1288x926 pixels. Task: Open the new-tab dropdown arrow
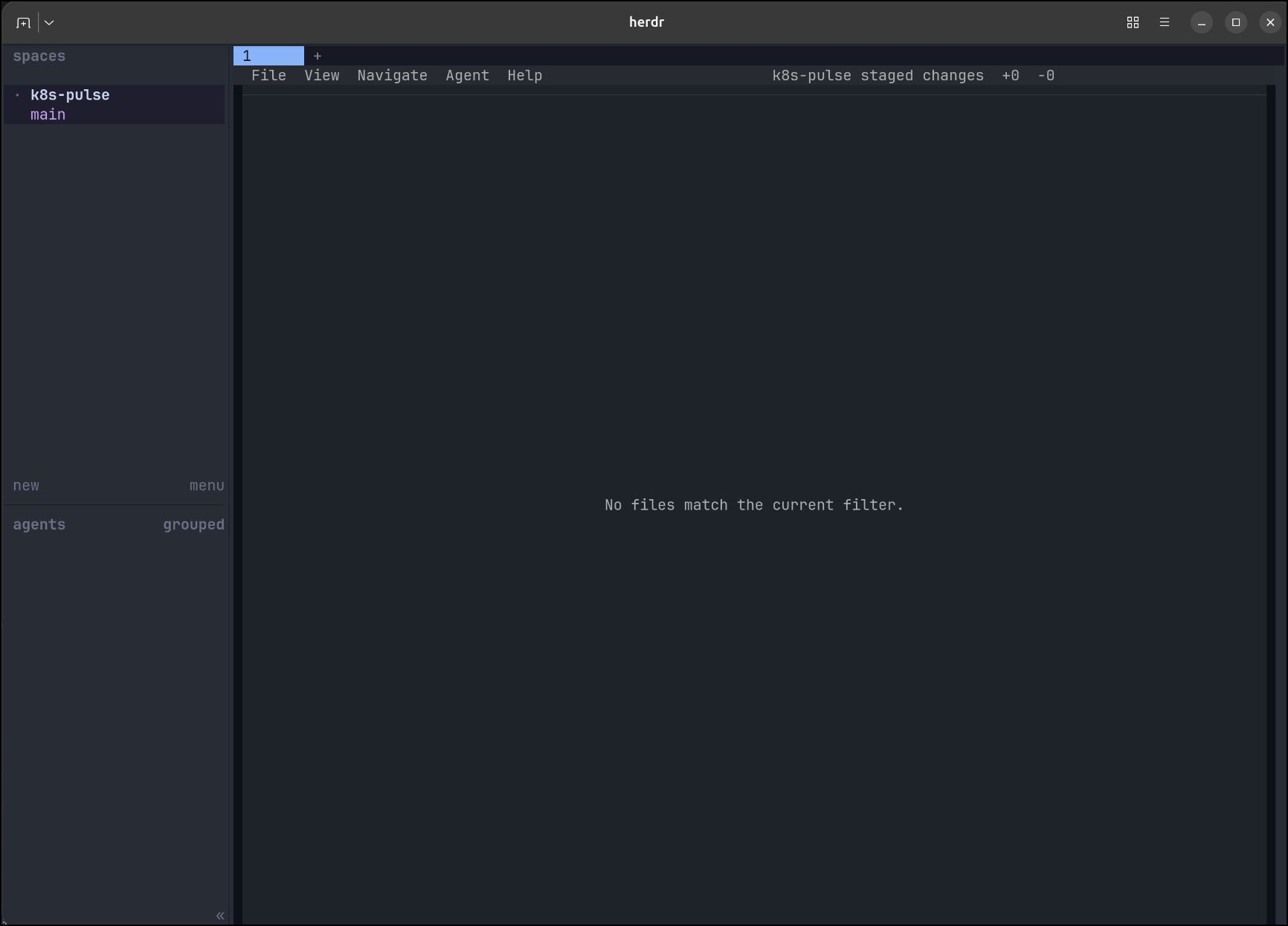coord(49,22)
